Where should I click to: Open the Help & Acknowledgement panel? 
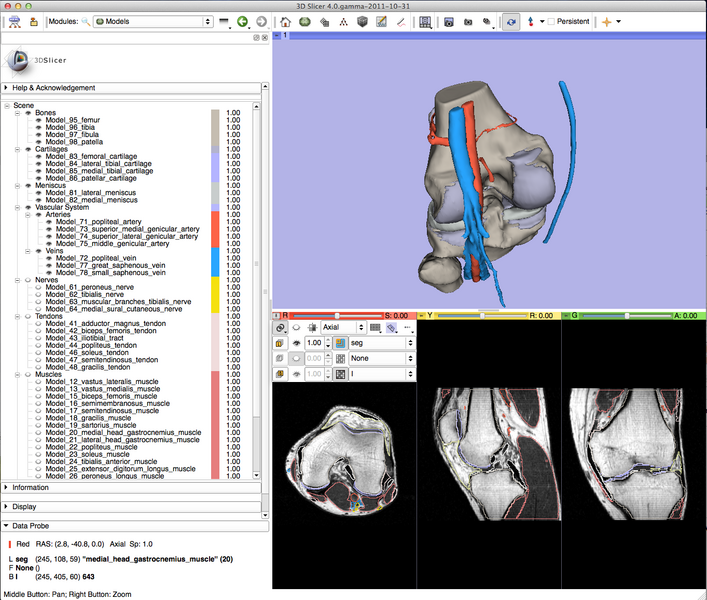[x=54, y=88]
